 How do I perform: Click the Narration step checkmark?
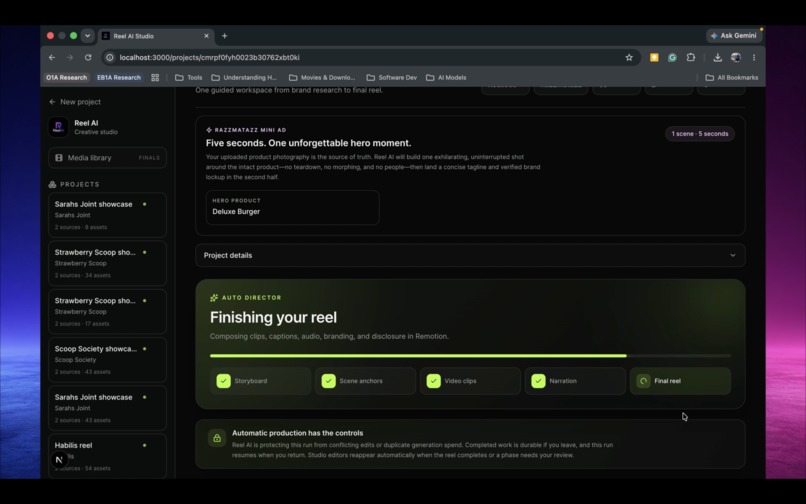[x=538, y=381]
